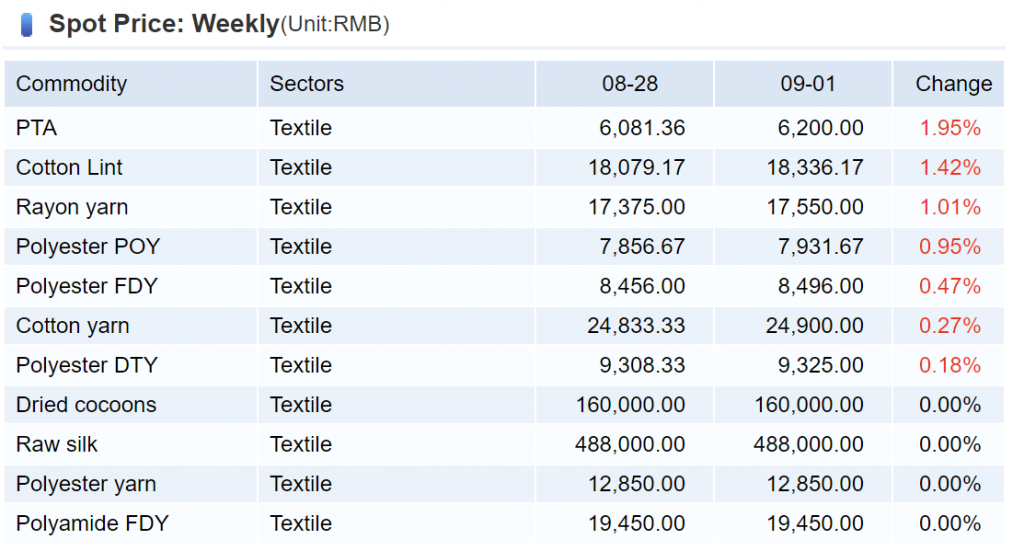Click the Spot Price: Weekly heading

coord(164,25)
